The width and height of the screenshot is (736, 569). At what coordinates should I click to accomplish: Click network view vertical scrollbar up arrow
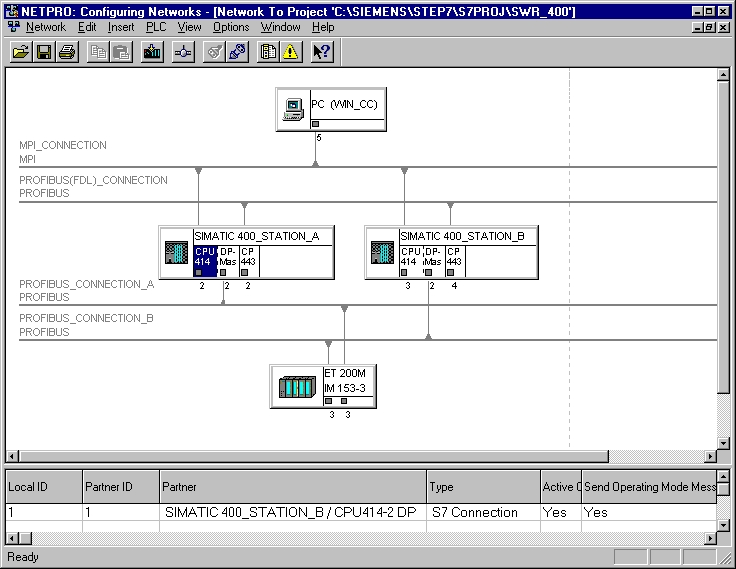pos(723,75)
